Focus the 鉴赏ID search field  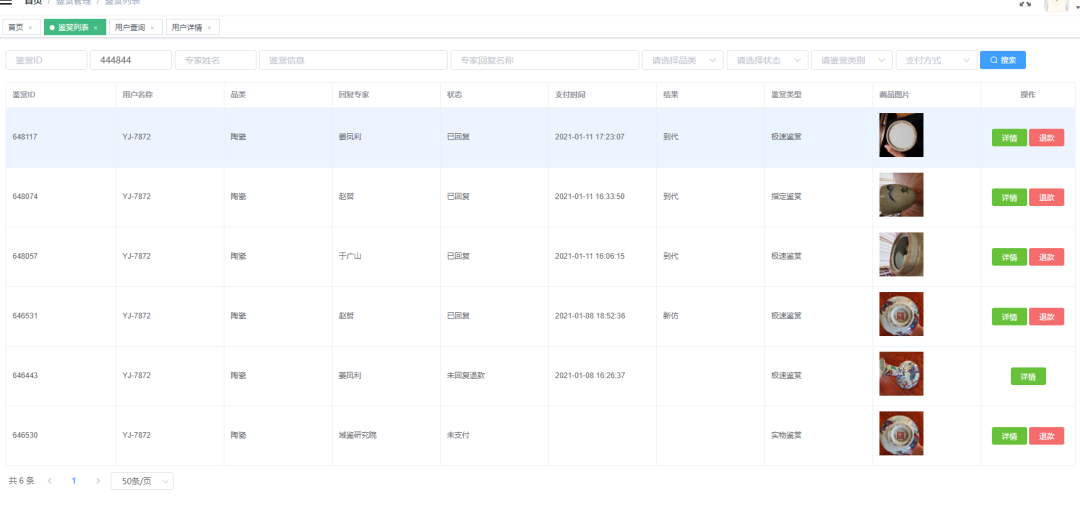click(46, 60)
